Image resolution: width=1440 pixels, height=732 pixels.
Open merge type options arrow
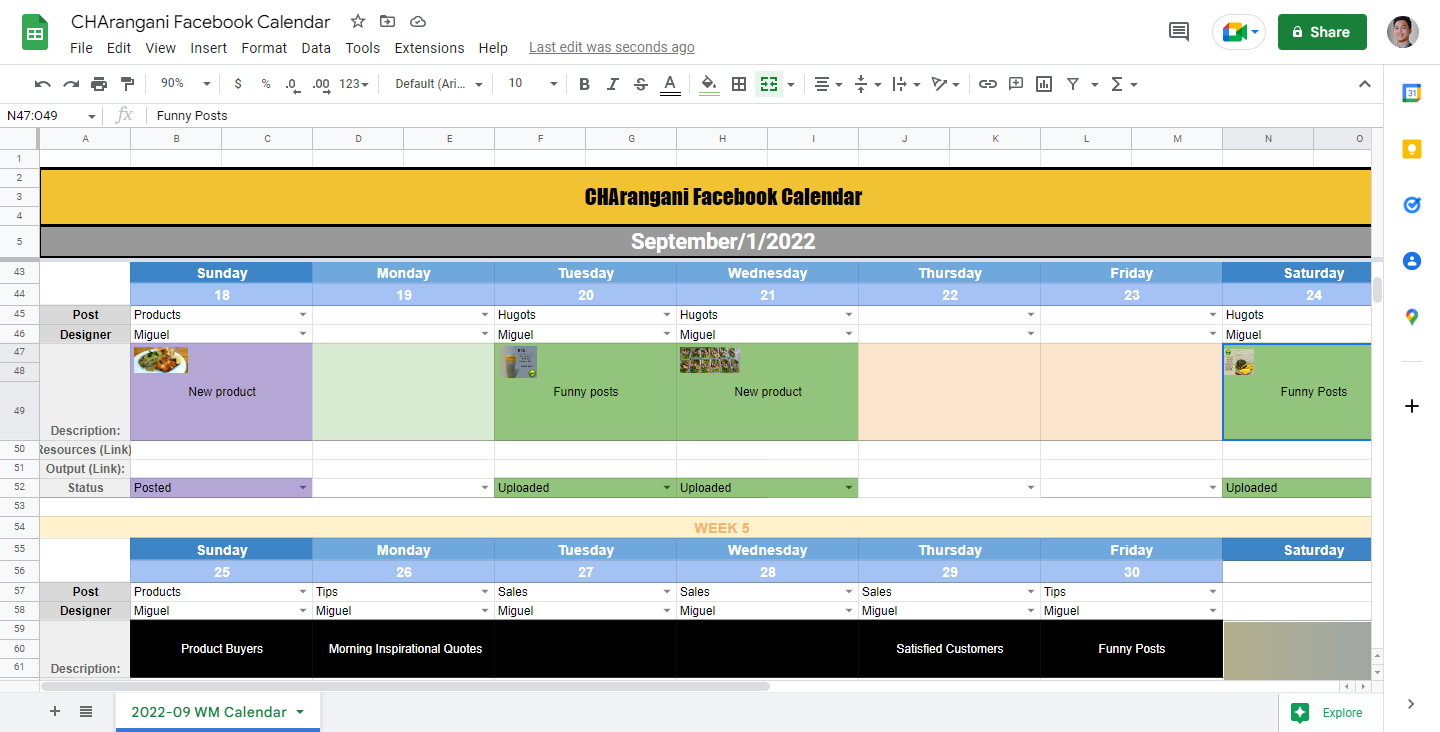(x=791, y=84)
